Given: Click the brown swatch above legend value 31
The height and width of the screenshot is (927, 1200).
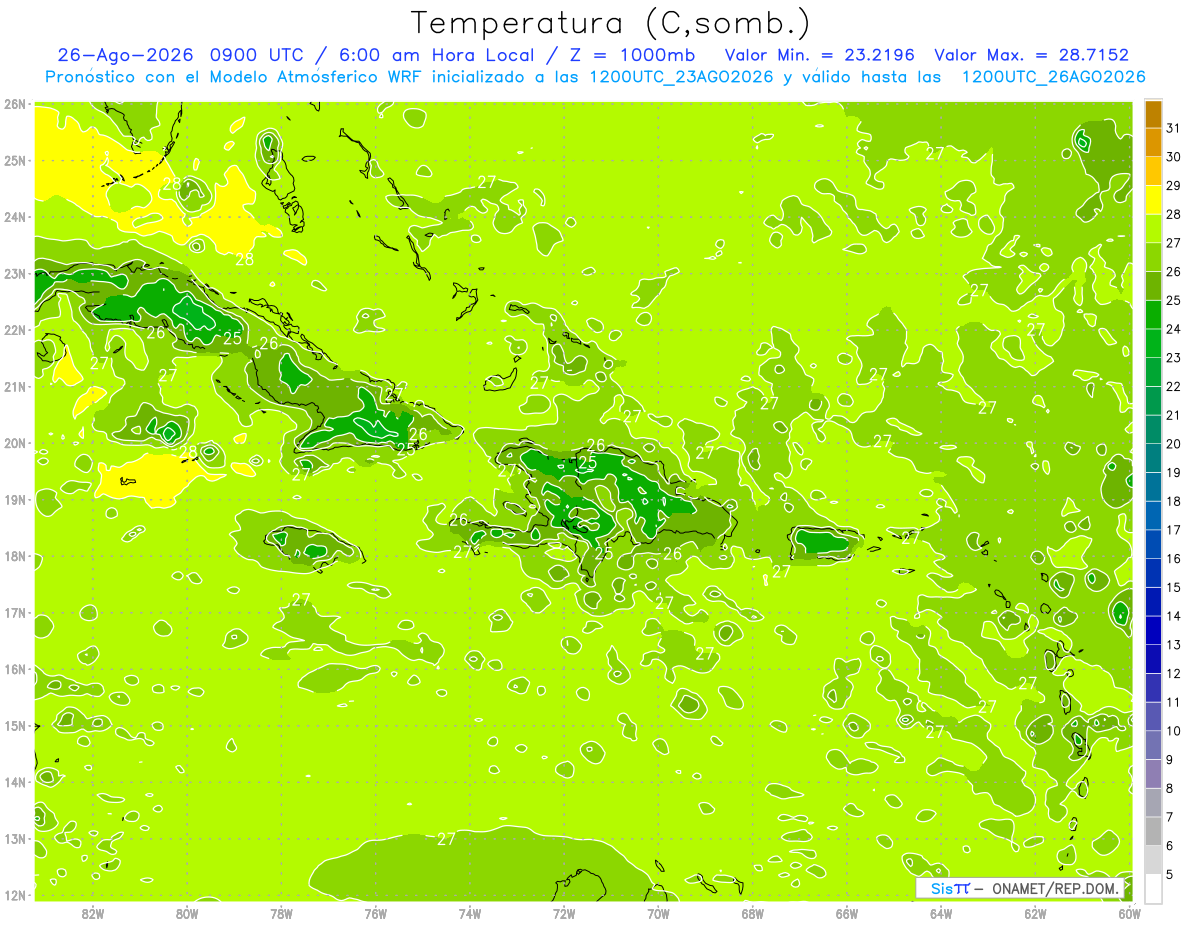Looking at the screenshot, I should (x=1153, y=115).
